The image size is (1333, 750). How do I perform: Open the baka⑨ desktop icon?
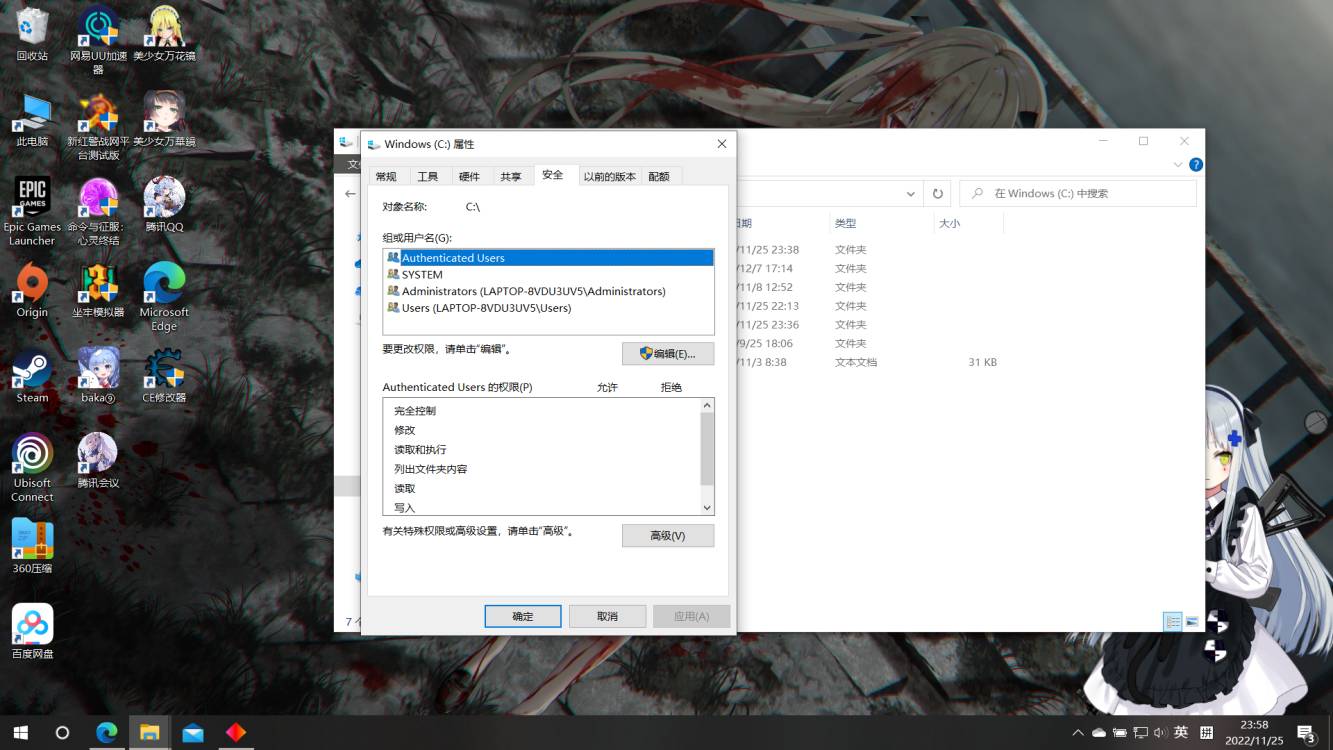(98, 375)
